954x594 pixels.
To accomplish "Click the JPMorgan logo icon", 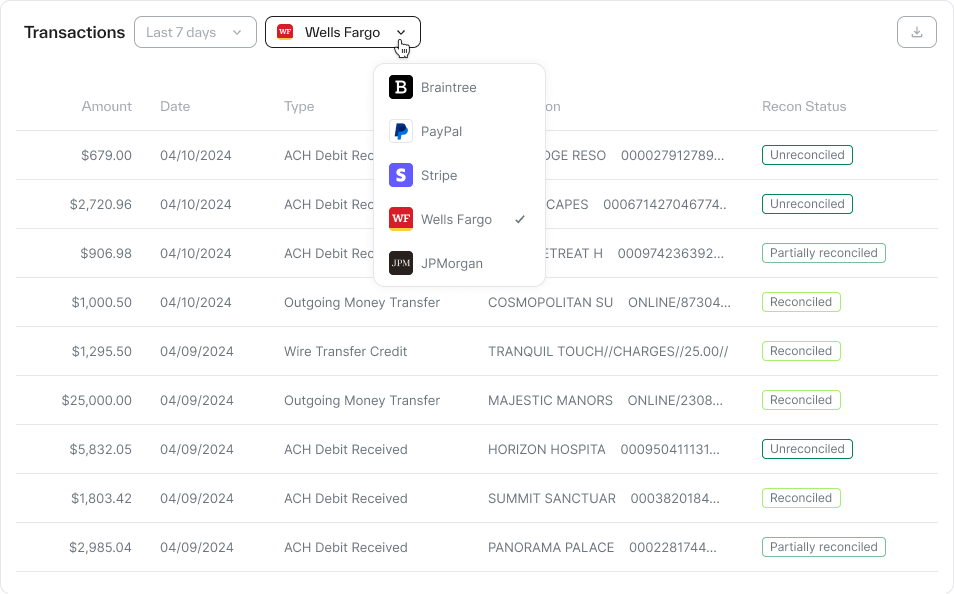I will (x=401, y=264).
